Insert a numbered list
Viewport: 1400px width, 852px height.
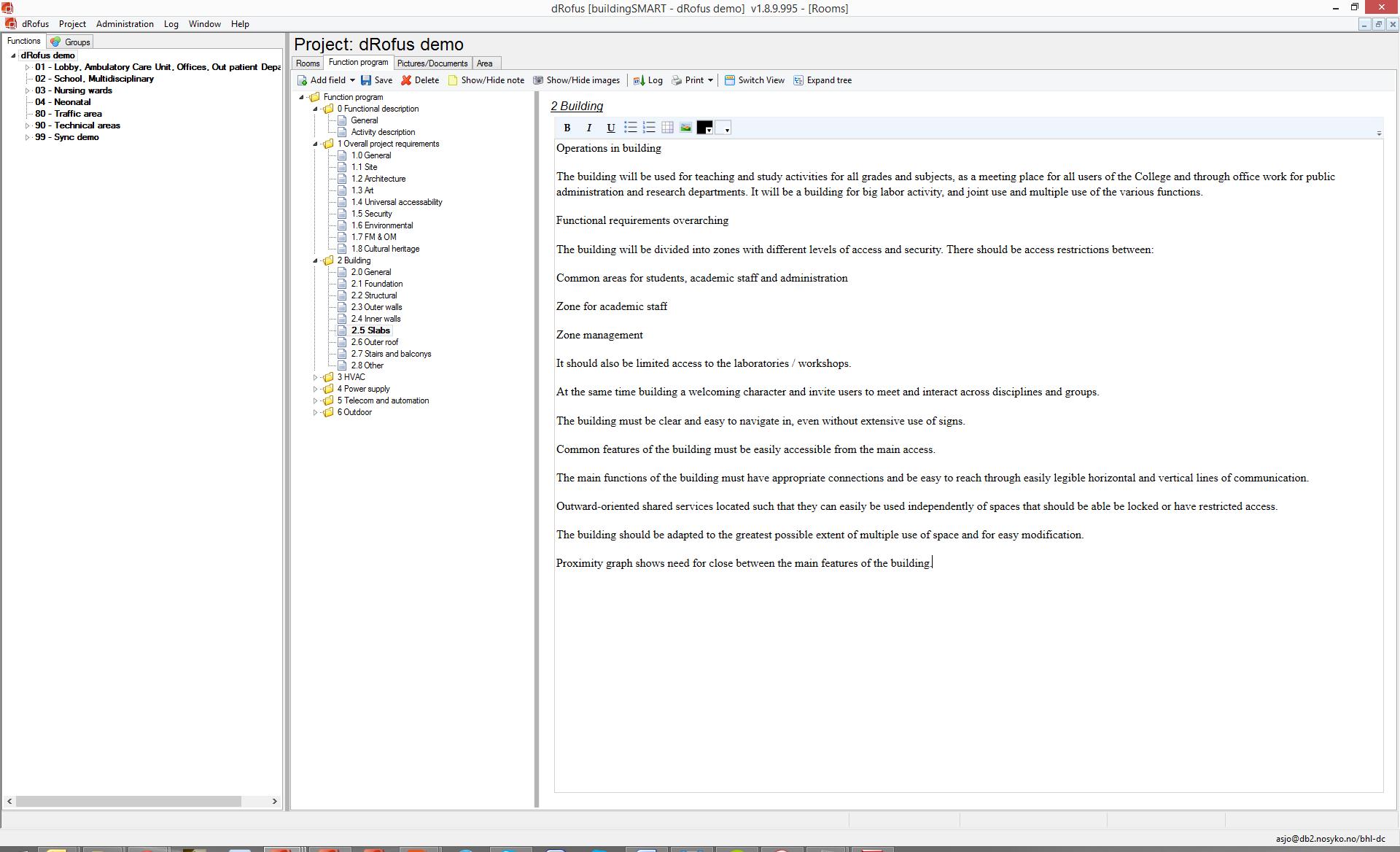click(x=649, y=128)
